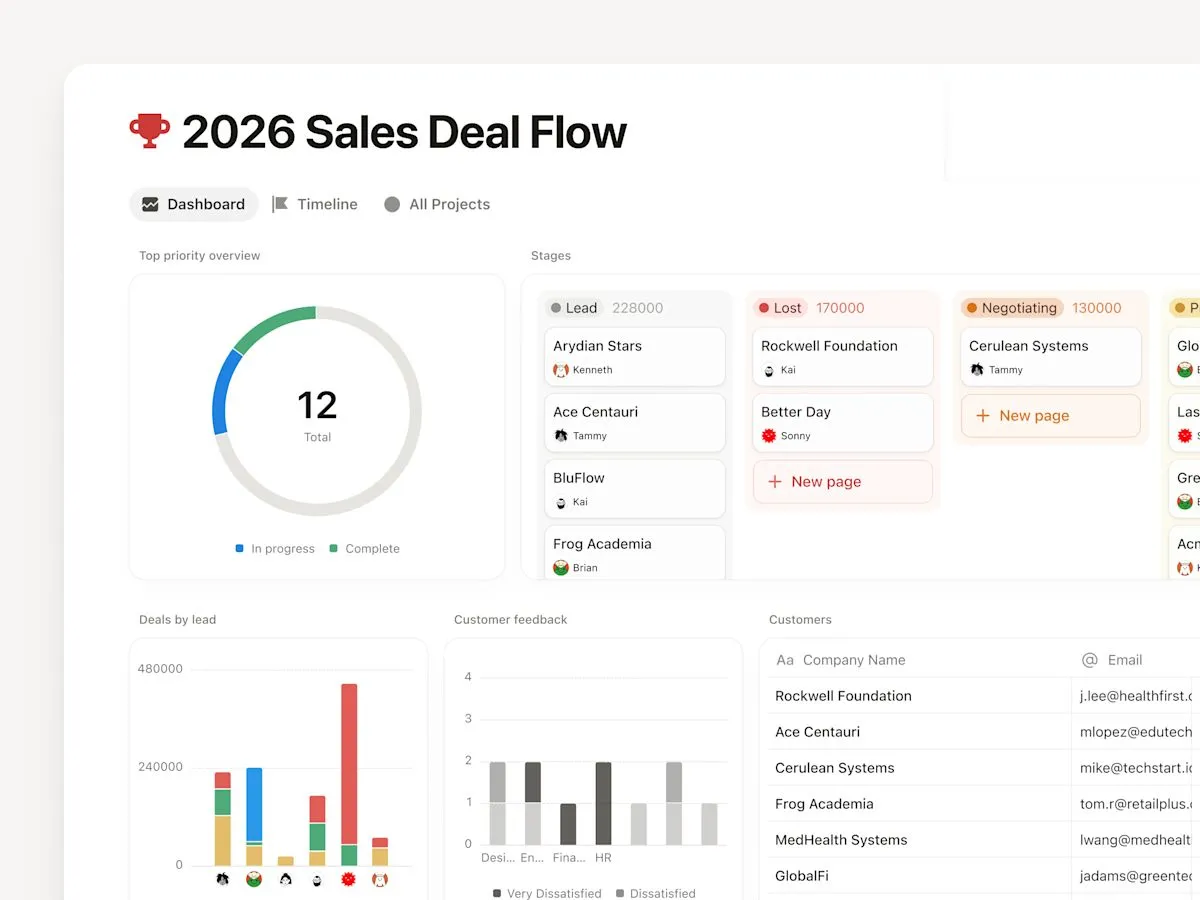This screenshot has width=1200, height=900.
Task: Open the All Projects tab
Action: [x=437, y=204]
